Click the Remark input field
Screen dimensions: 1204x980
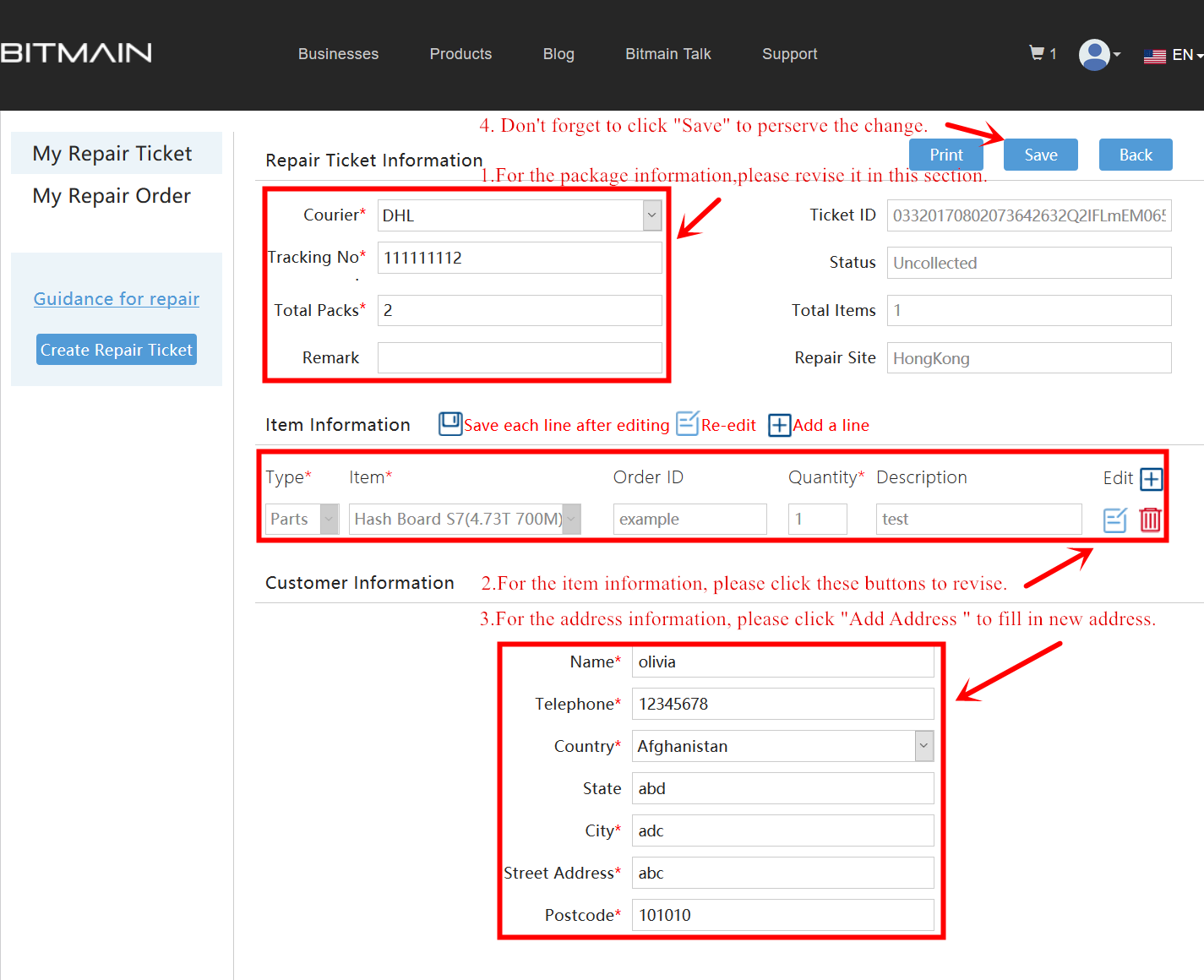[x=519, y=357]
